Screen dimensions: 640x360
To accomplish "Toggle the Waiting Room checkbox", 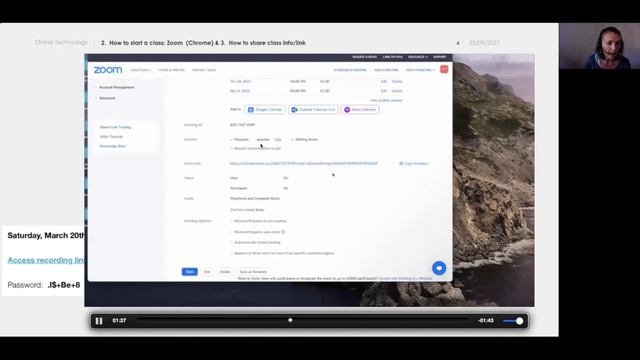I will coord(292,140).
